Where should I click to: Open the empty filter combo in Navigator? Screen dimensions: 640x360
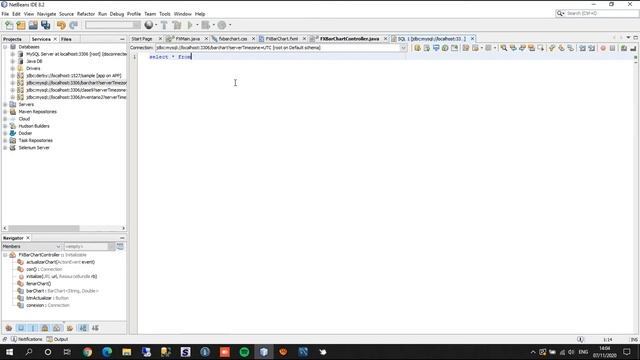click(x=89, y=247)
